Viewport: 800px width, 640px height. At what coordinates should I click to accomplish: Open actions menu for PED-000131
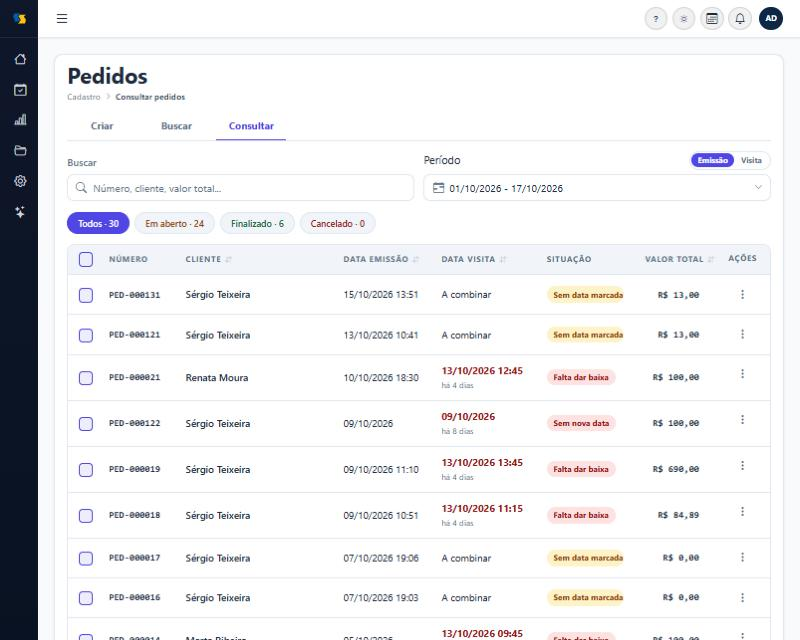pos(742,294)
